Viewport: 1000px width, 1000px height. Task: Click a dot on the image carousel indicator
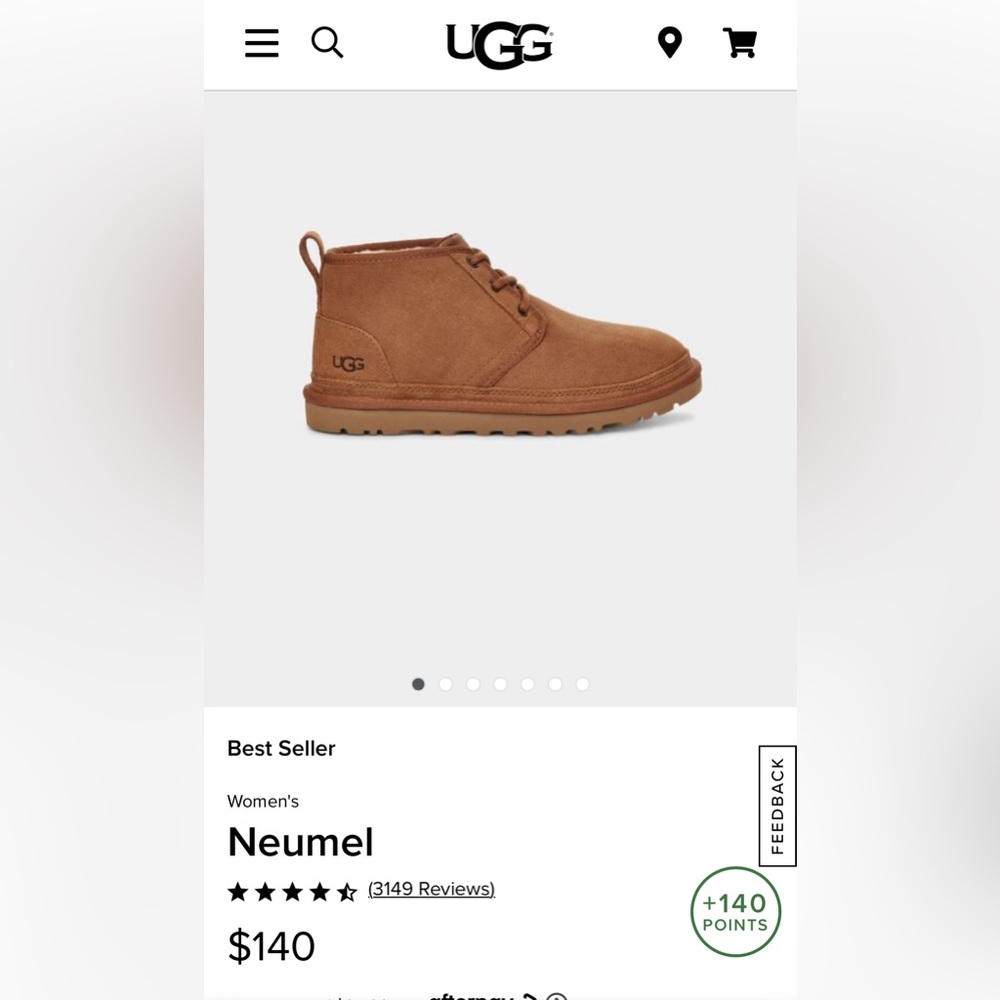(x=500, y=684)
